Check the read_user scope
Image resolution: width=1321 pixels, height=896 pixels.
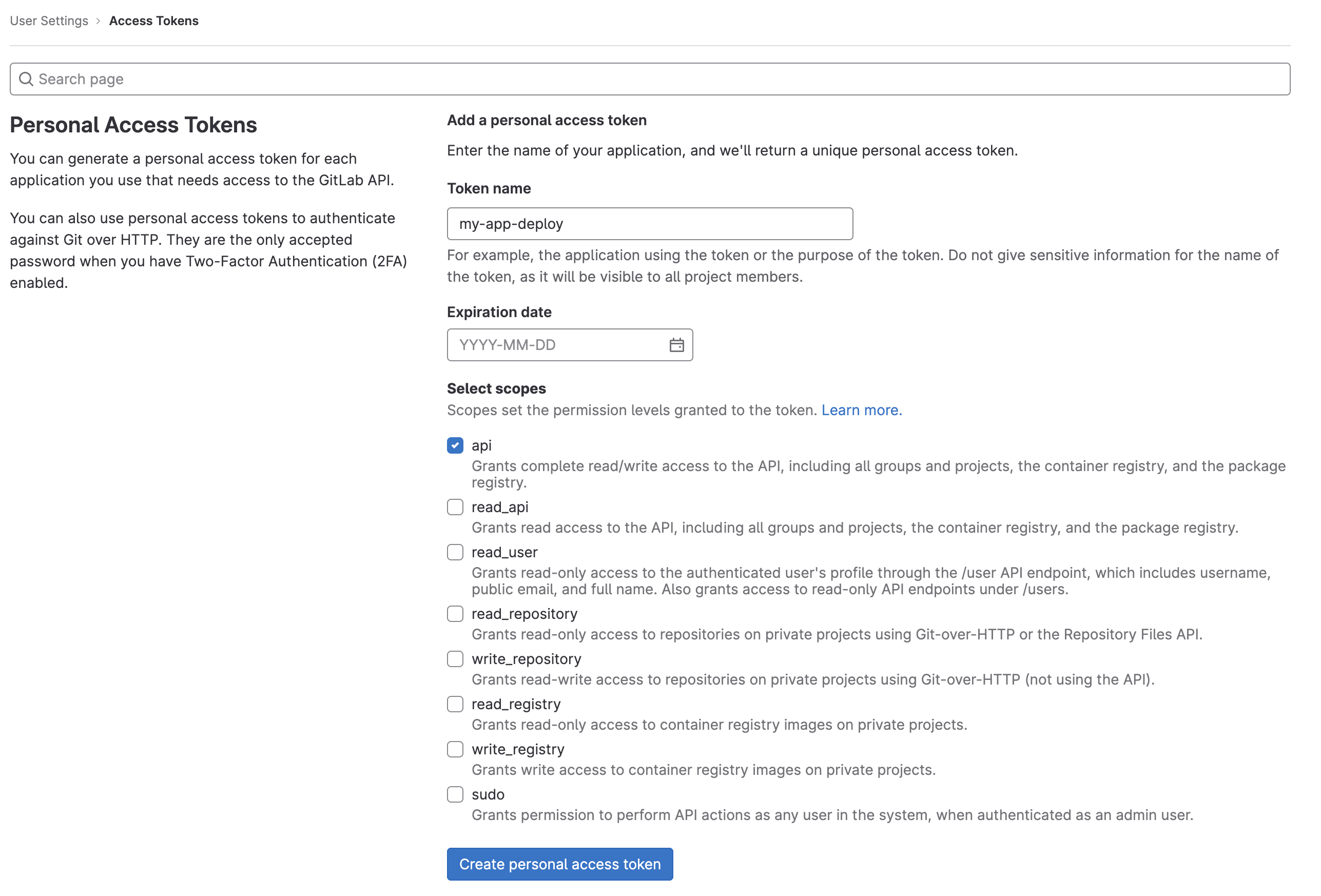[455, 552]
